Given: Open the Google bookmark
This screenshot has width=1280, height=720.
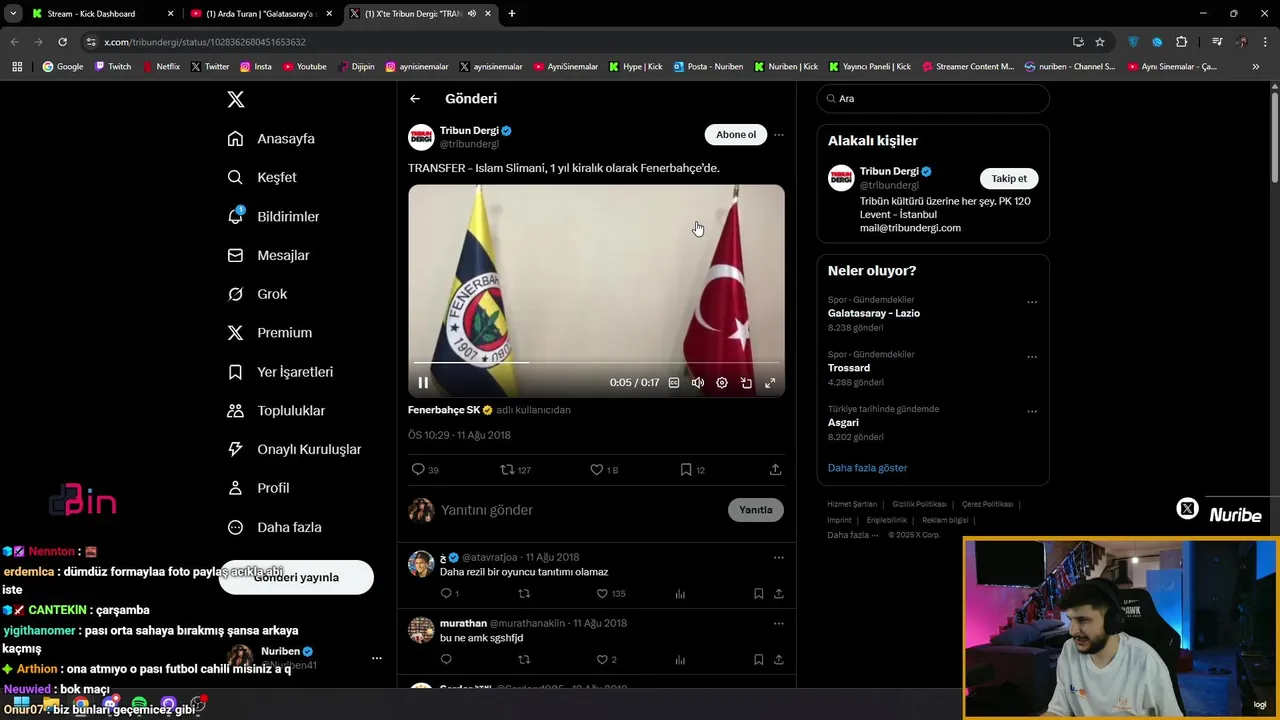Looking at the screenshot, I should [x=62, y=67].
